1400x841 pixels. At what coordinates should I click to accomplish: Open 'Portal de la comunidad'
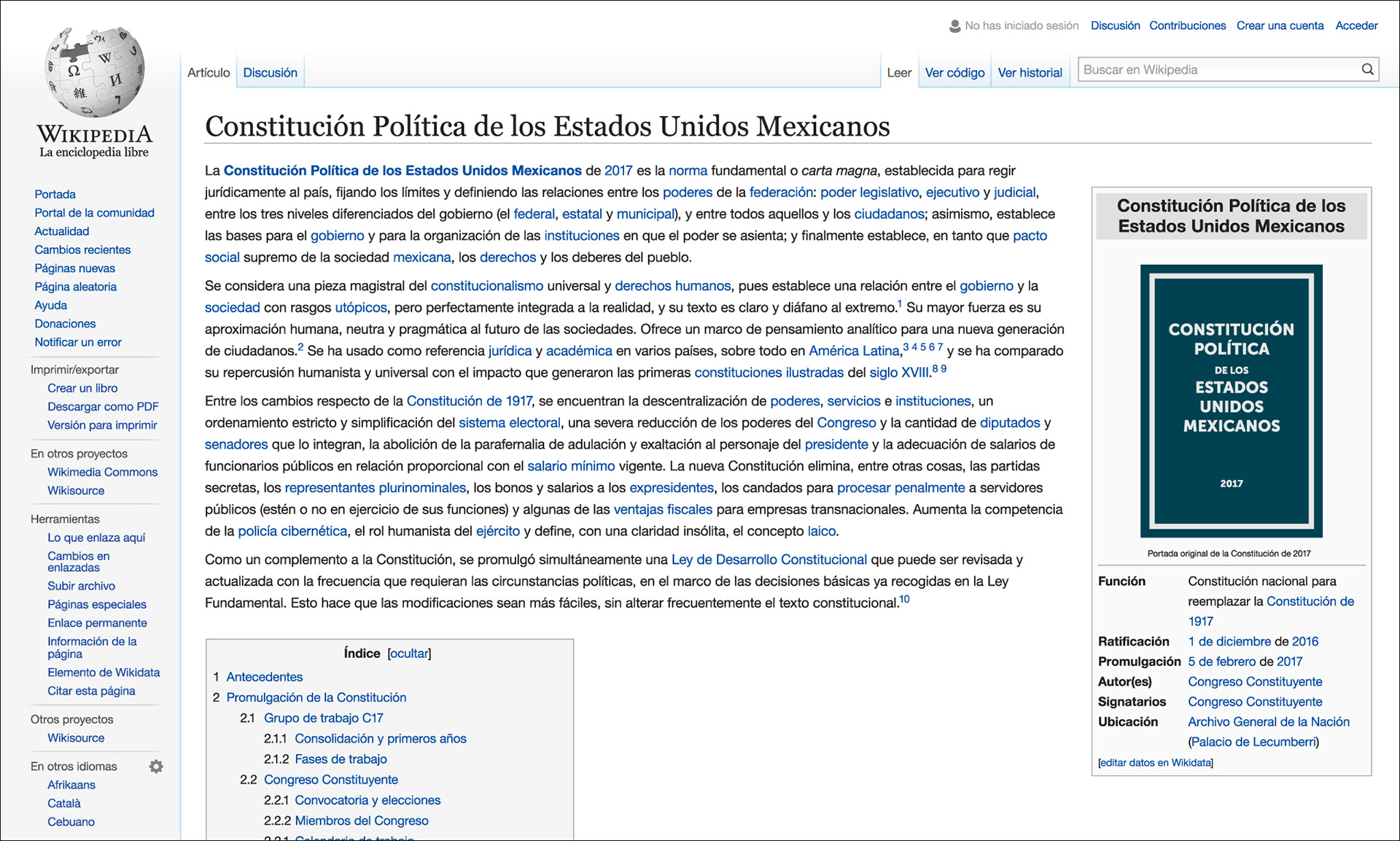point(94,212)
